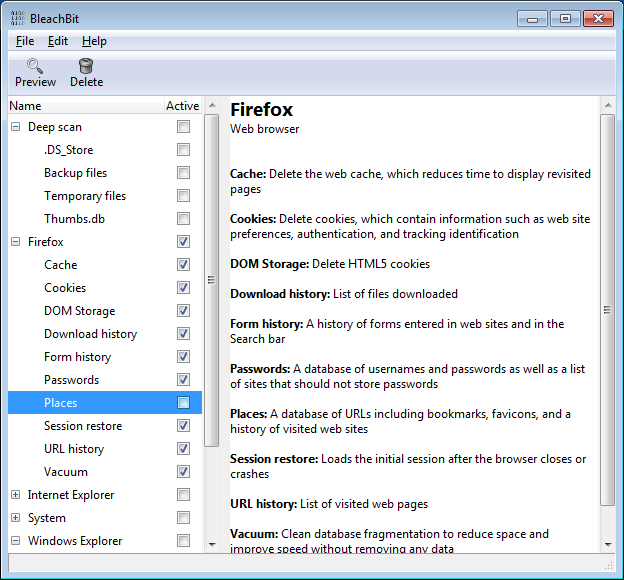
Task: Expand the System tree node
Action: pos(16,518)
